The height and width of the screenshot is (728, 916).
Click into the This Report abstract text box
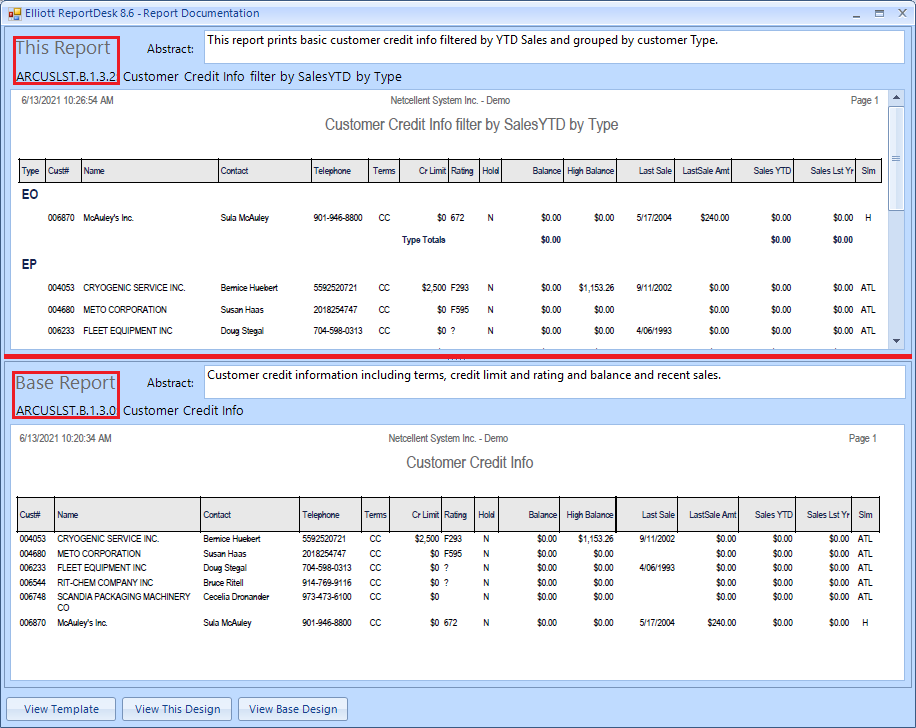(x=553, y=48)
